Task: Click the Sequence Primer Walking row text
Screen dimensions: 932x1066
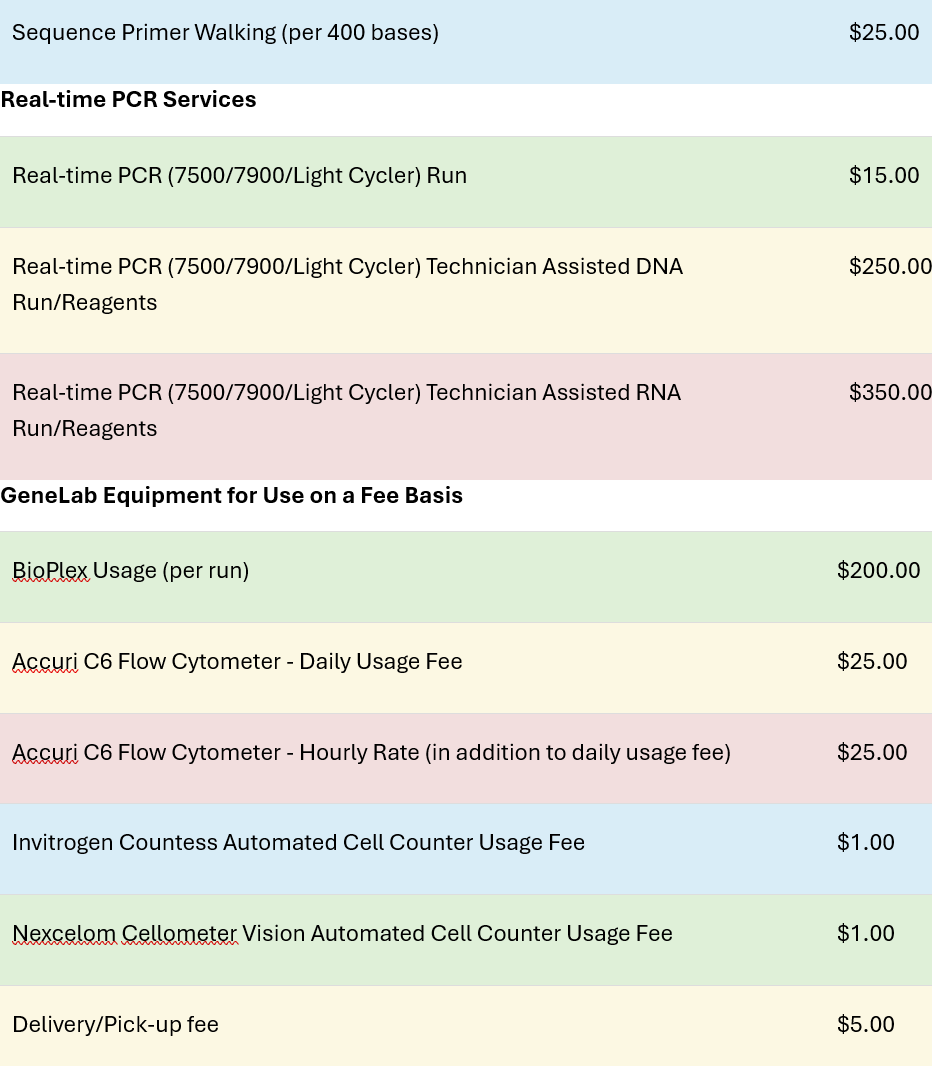Action: pyautogui.click(x=225, y=33)
